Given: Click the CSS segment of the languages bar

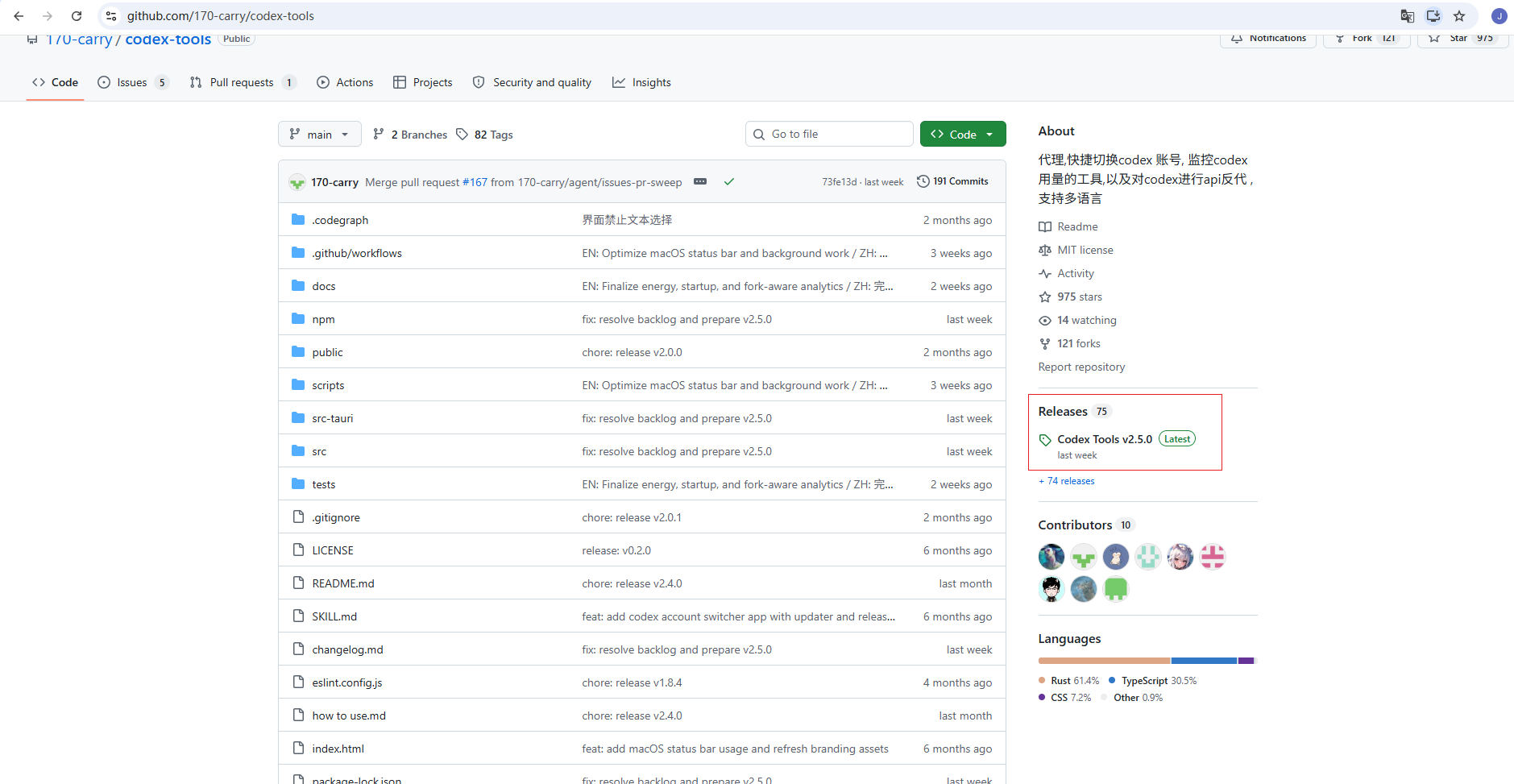Looking at the screenshot, I should coord(1246,661).
